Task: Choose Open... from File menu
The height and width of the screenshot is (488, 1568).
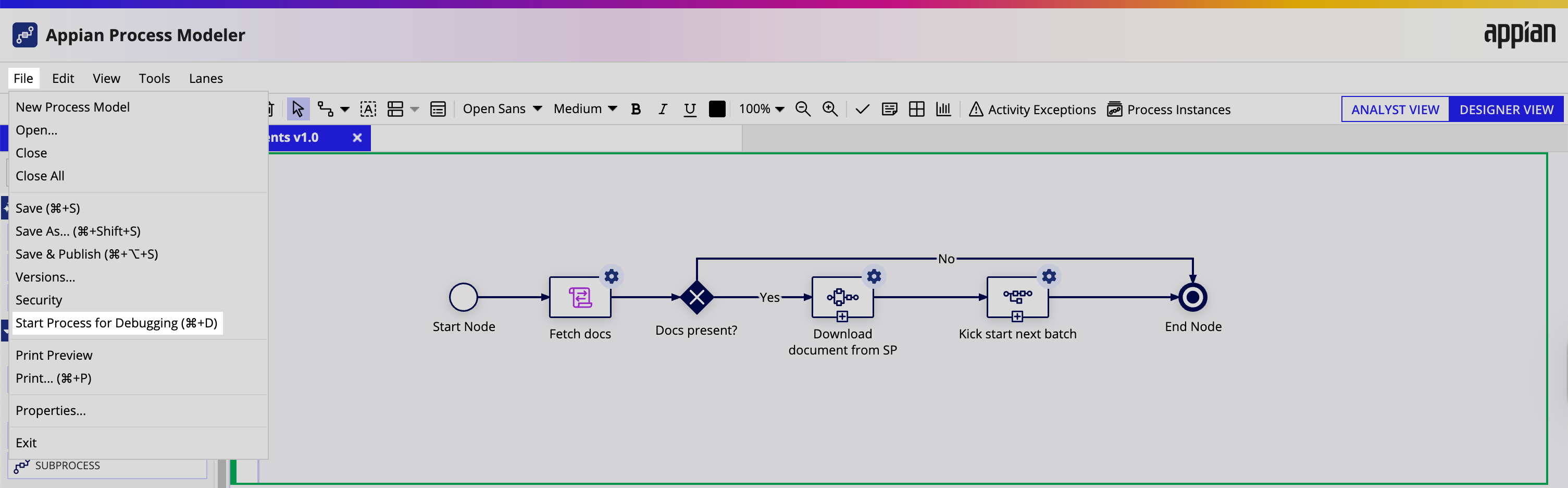Action: coord(139,130)
